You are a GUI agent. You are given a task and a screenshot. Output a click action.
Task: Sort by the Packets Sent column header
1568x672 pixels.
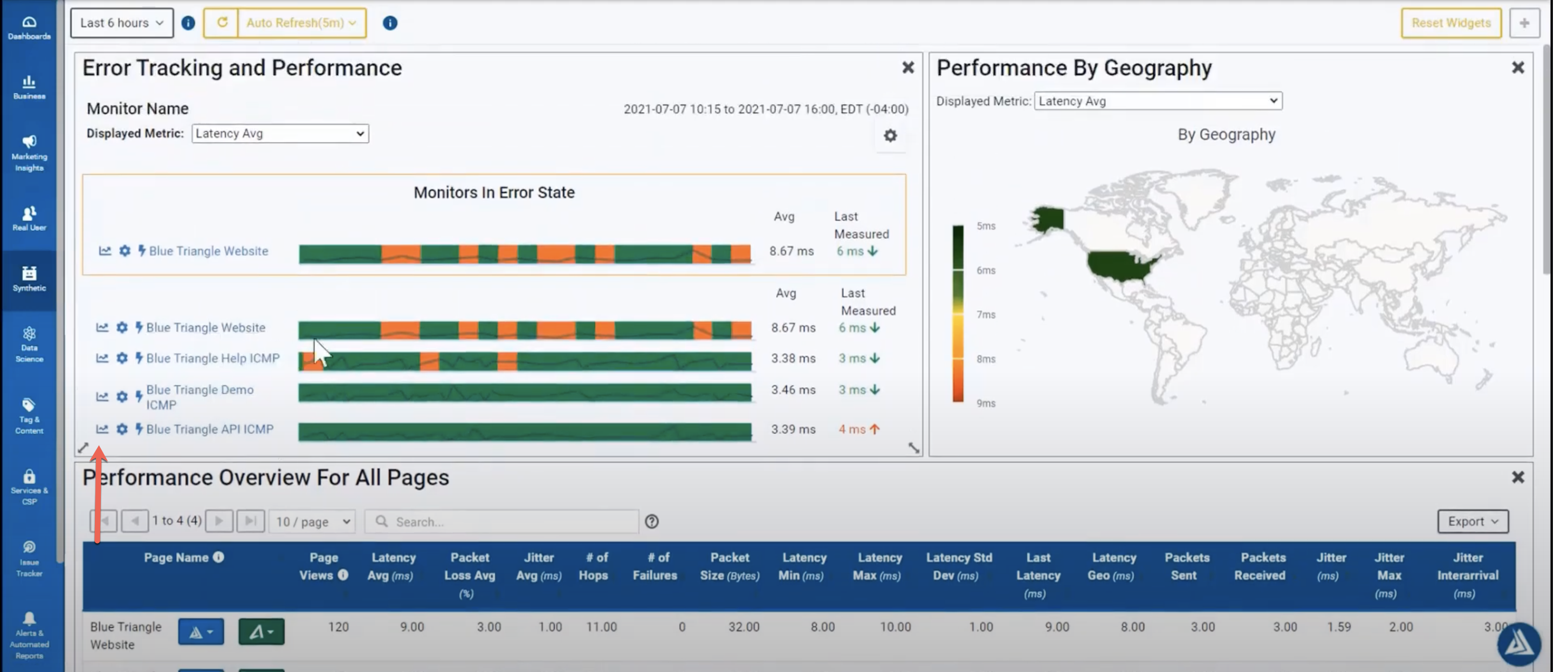(x=1186, y=566)
